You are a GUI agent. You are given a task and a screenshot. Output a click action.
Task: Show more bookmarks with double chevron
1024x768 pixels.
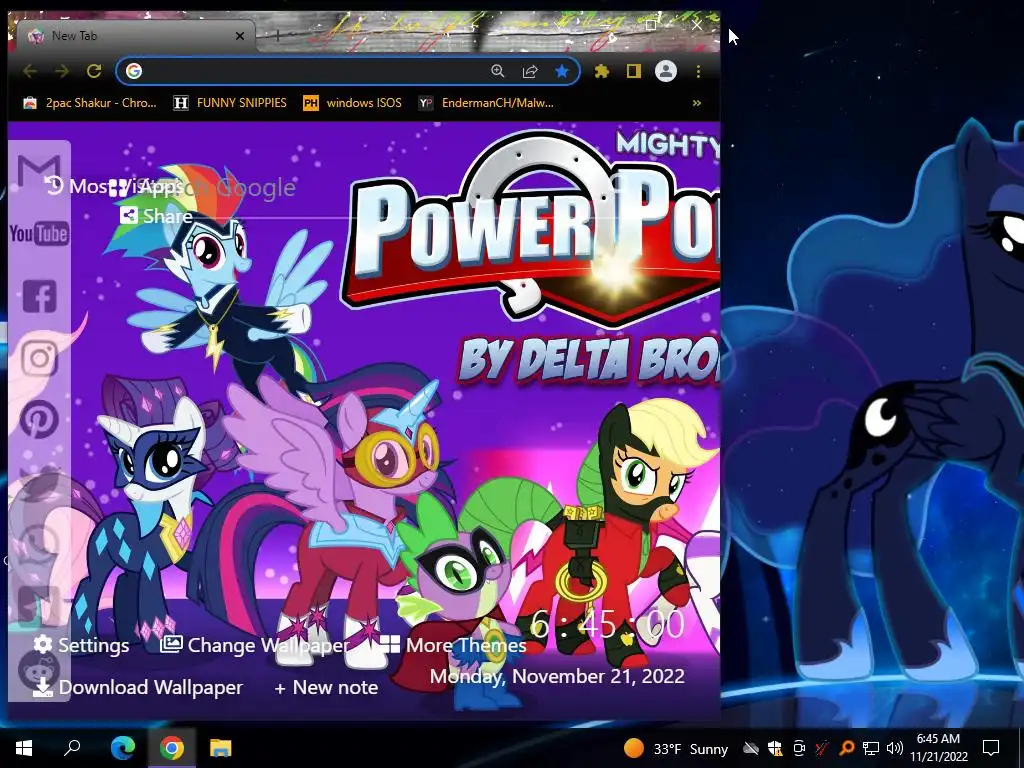pyautogui.click(x=697, y=103)
